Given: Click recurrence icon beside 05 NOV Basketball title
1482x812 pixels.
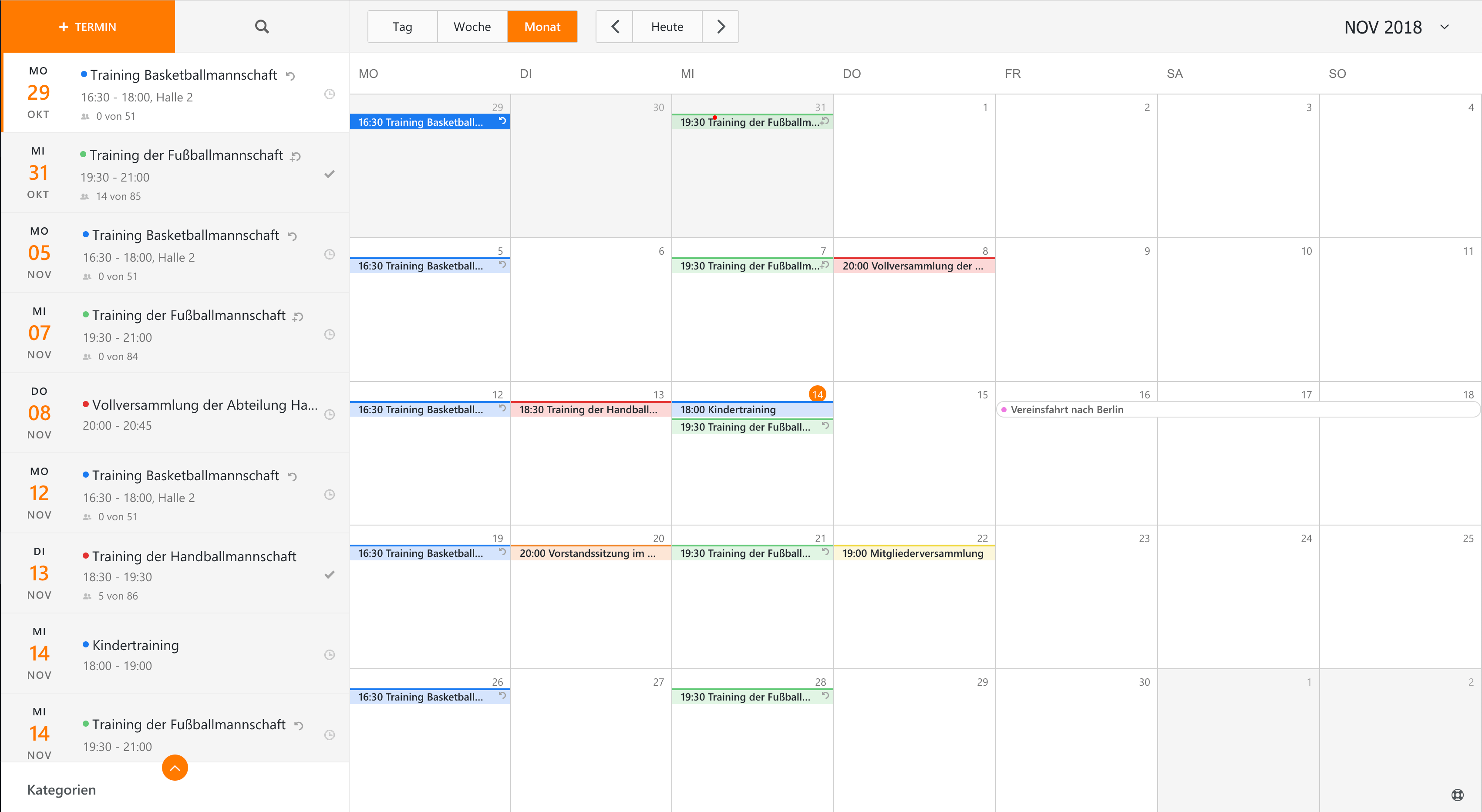Looking at the screenshot, I should click(x=292, y=236).
